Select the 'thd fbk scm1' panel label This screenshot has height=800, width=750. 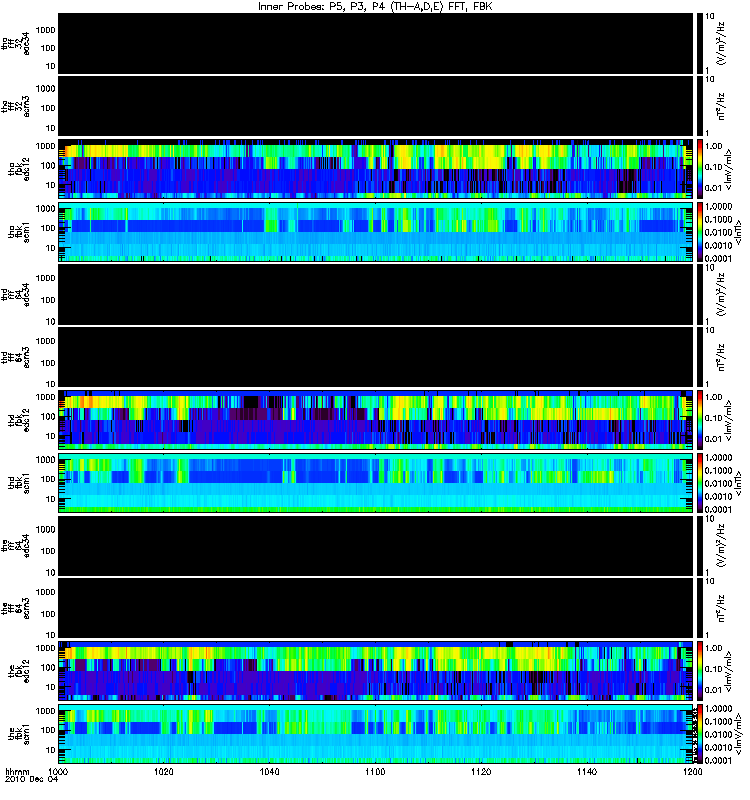[19, 483]
